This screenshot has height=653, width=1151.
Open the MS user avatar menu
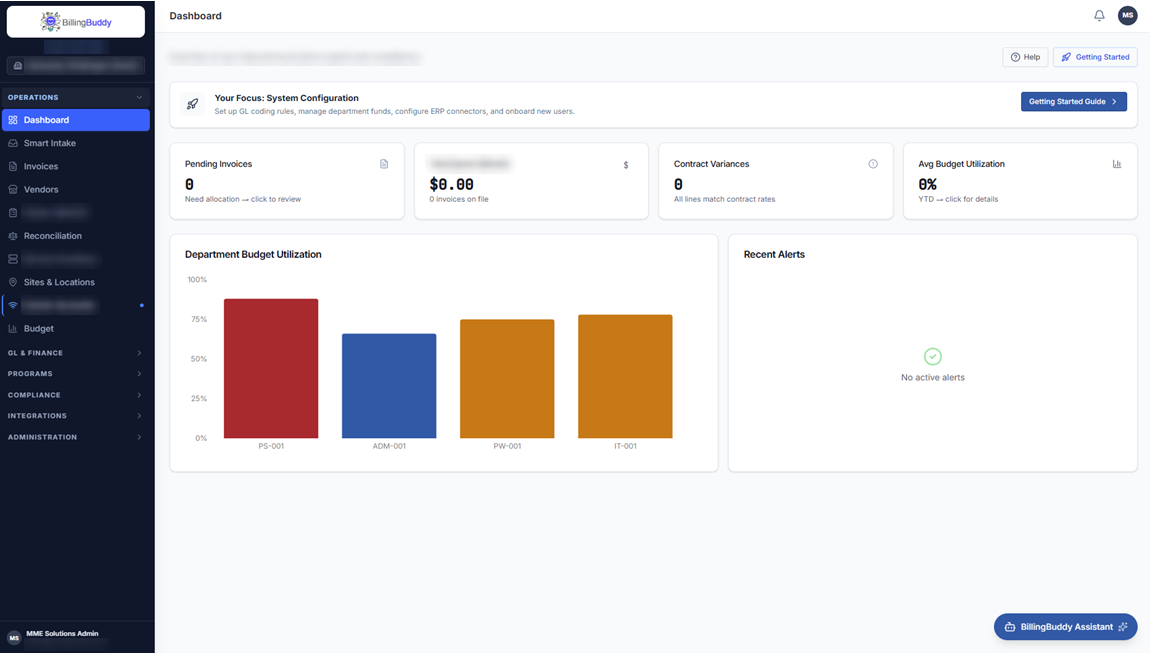(x=1128, y=15)
